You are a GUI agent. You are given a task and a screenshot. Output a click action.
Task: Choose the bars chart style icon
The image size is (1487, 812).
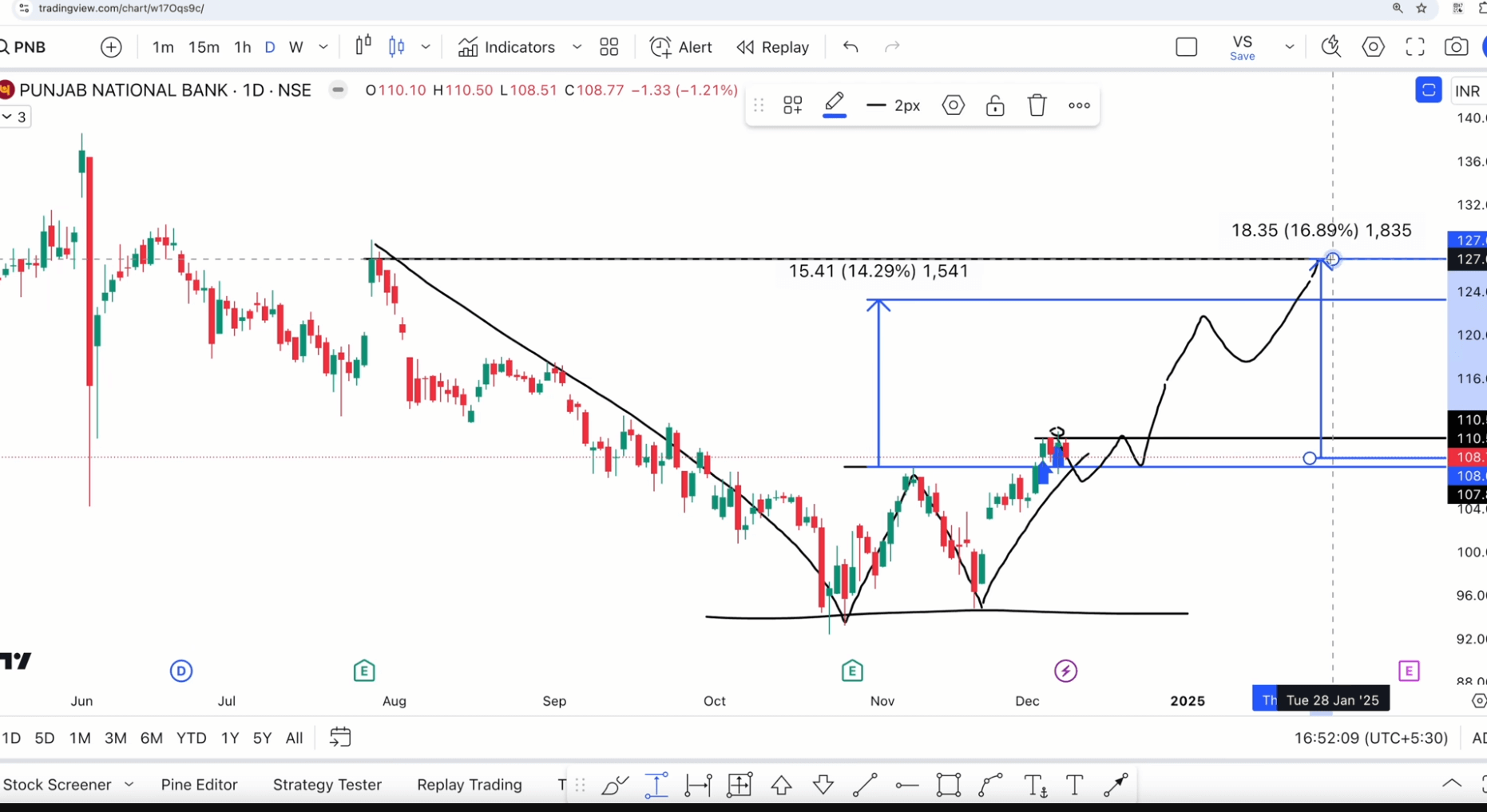[363, 46]
